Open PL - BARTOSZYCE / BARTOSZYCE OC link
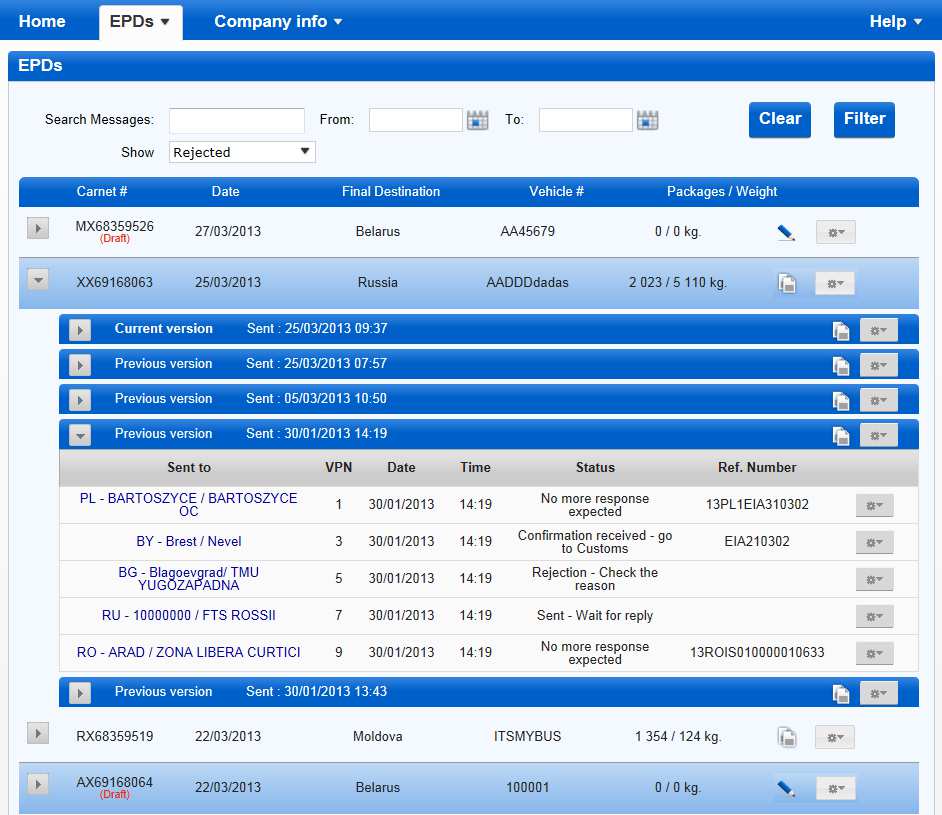This screenshot has height=815, width=942. coord(189,504)
